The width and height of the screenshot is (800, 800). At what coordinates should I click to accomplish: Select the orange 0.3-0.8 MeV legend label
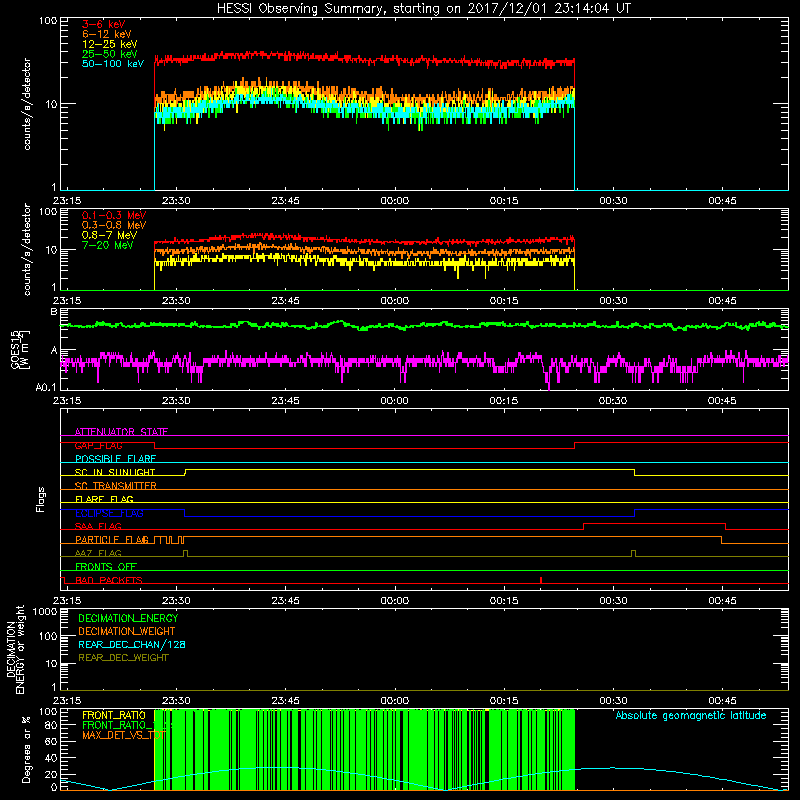click(114, 226)
